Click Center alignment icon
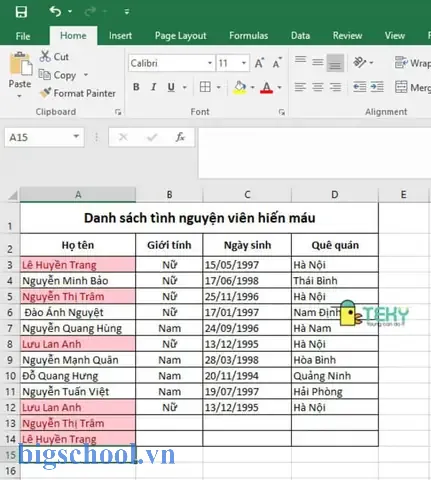Viewport: 431px width, 480px height. (x=318, y=87)
